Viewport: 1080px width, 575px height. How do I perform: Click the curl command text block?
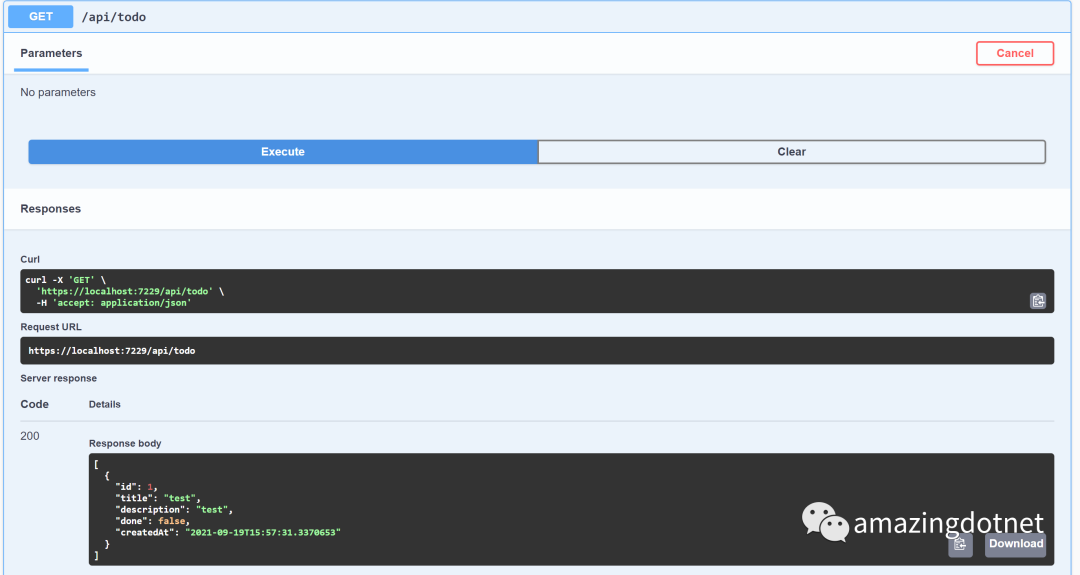(537, 291)
